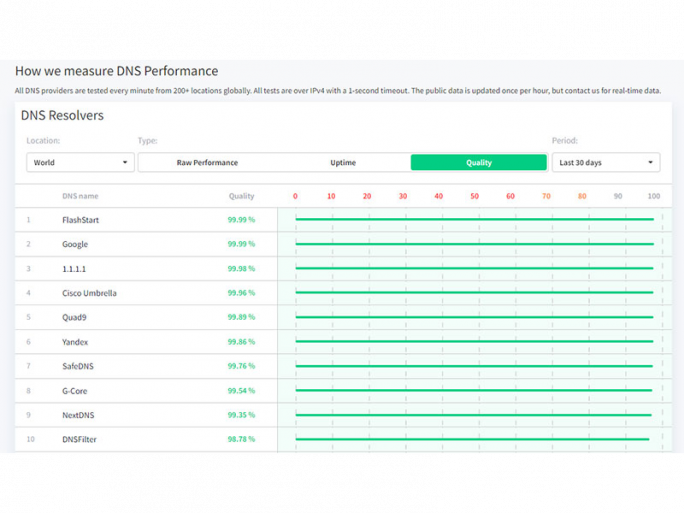Click the 98.78 % quality value
Viewport: 684px width, 513px height.
[x=241, y=439]
